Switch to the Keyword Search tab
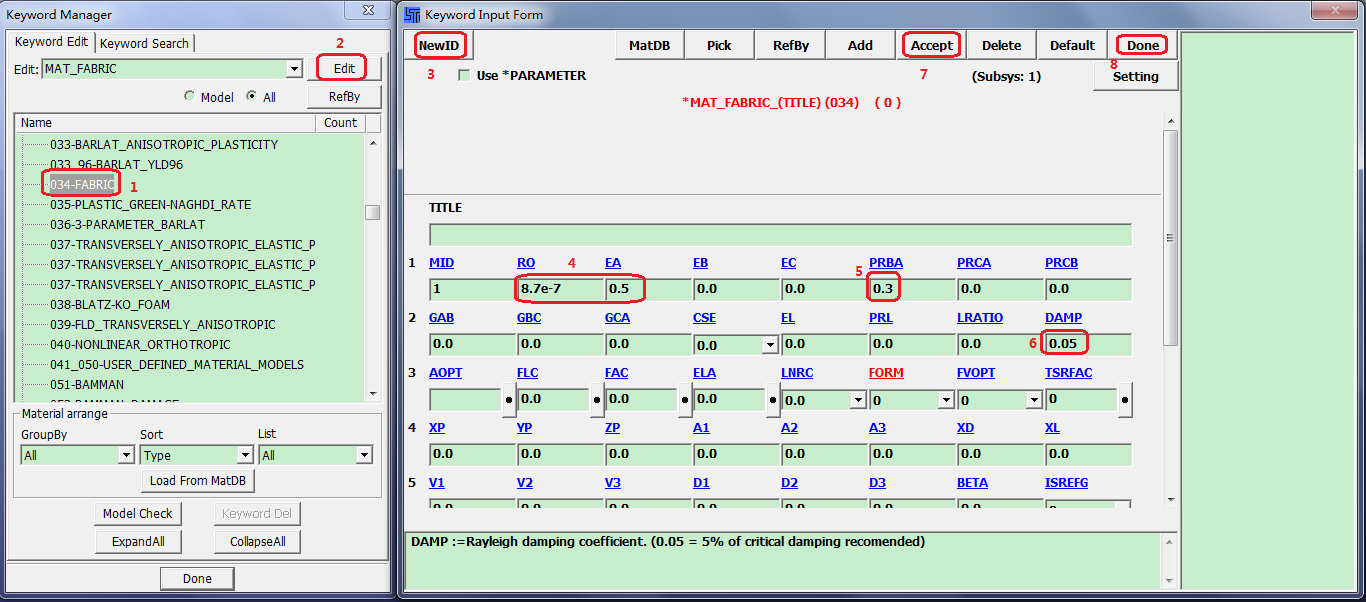Image resolution: width=1366 pixels, height=602 pixels. [x=144, y=43]
